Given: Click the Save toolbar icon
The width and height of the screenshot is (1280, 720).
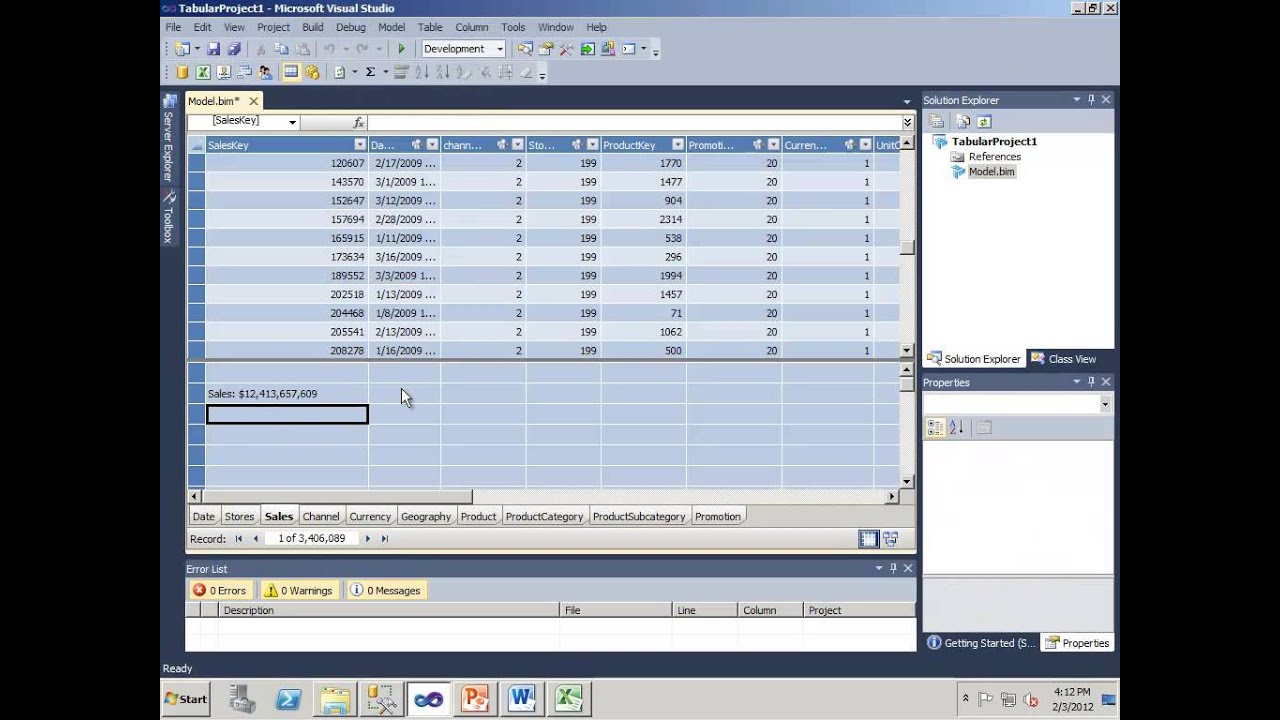Looking at the screenshot, I should 213,49.
